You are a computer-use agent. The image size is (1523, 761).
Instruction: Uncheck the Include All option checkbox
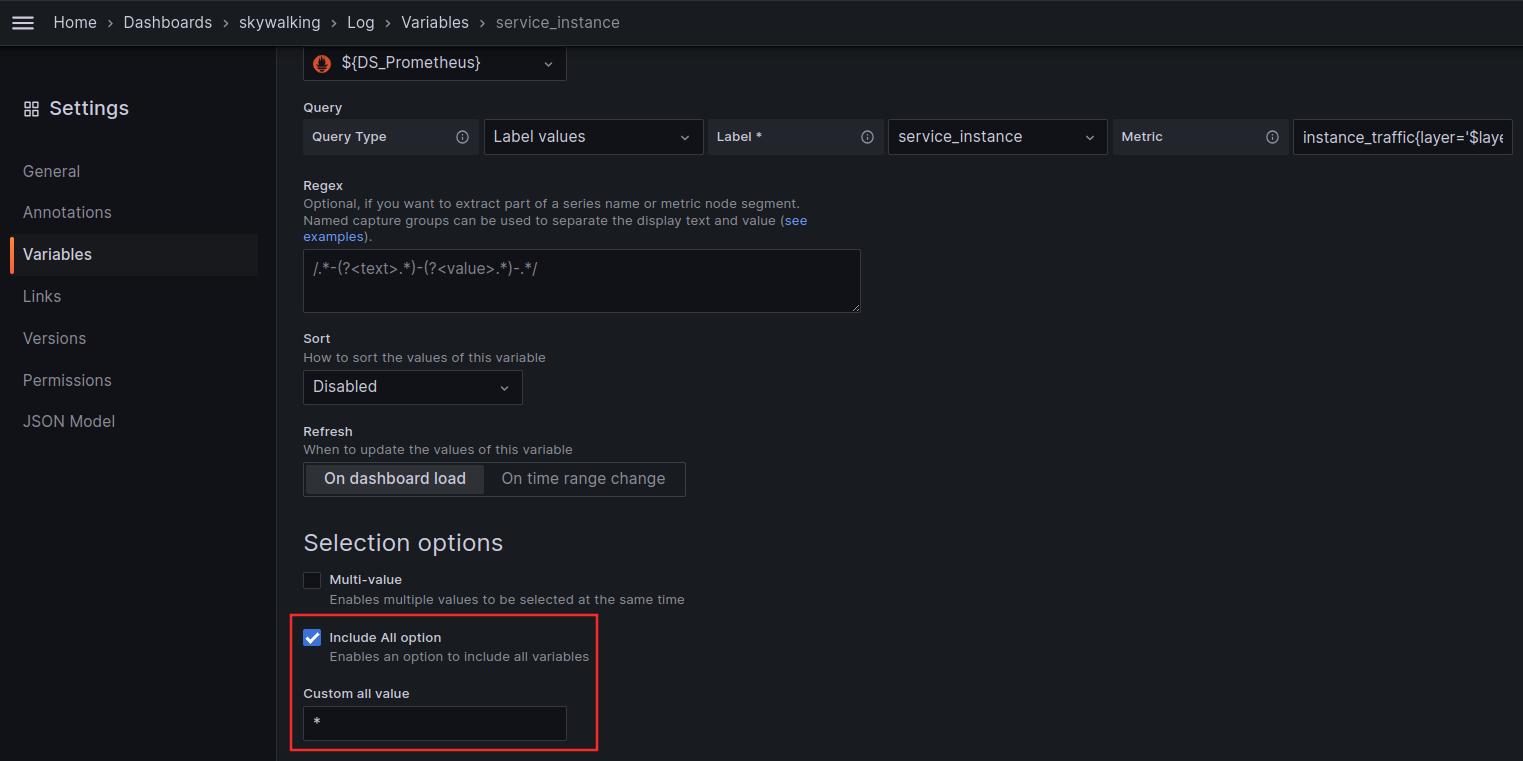(x=312, y=638)
